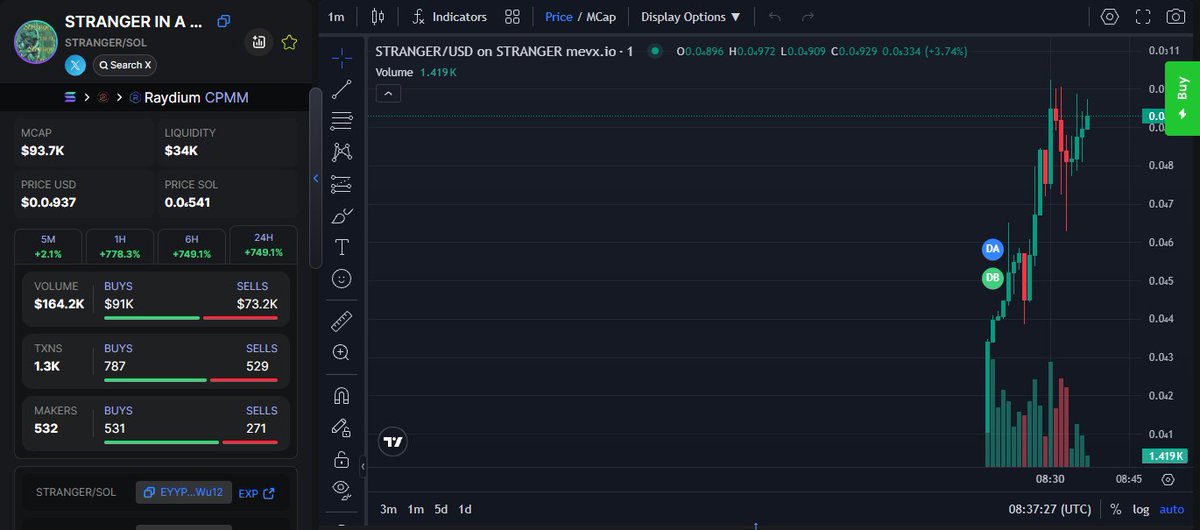Viewport: 1200px width, 530px height.
Task: Click the Raydium CPMM pool label
Action: click(x=196, y=97)
